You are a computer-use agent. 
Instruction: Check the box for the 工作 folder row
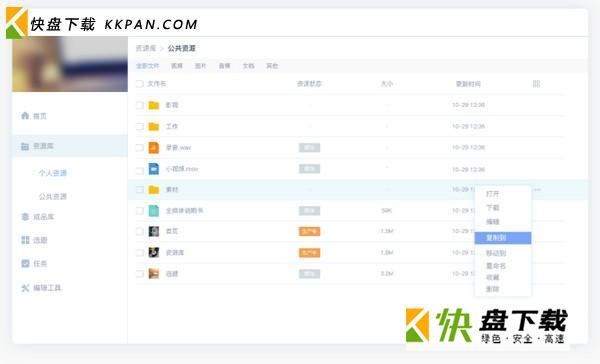140,126
